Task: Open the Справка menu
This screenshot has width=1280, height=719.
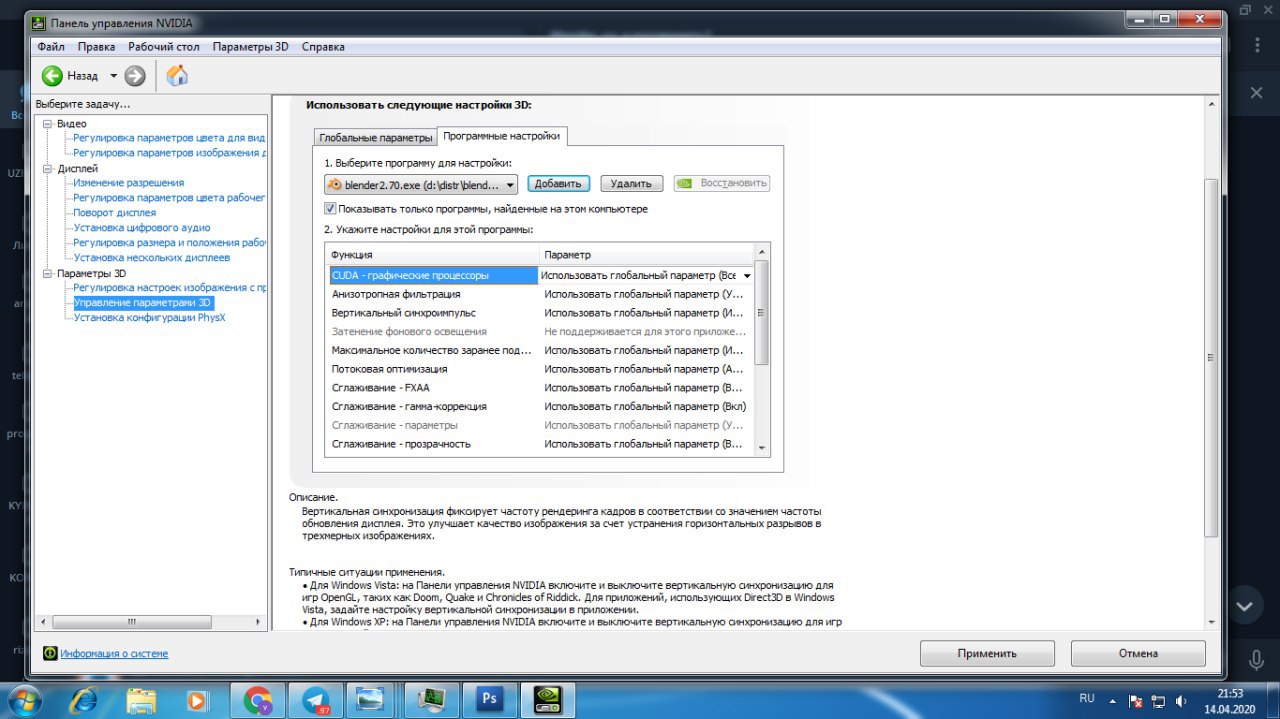Action: pyautogui.click(x=323, y=46)
